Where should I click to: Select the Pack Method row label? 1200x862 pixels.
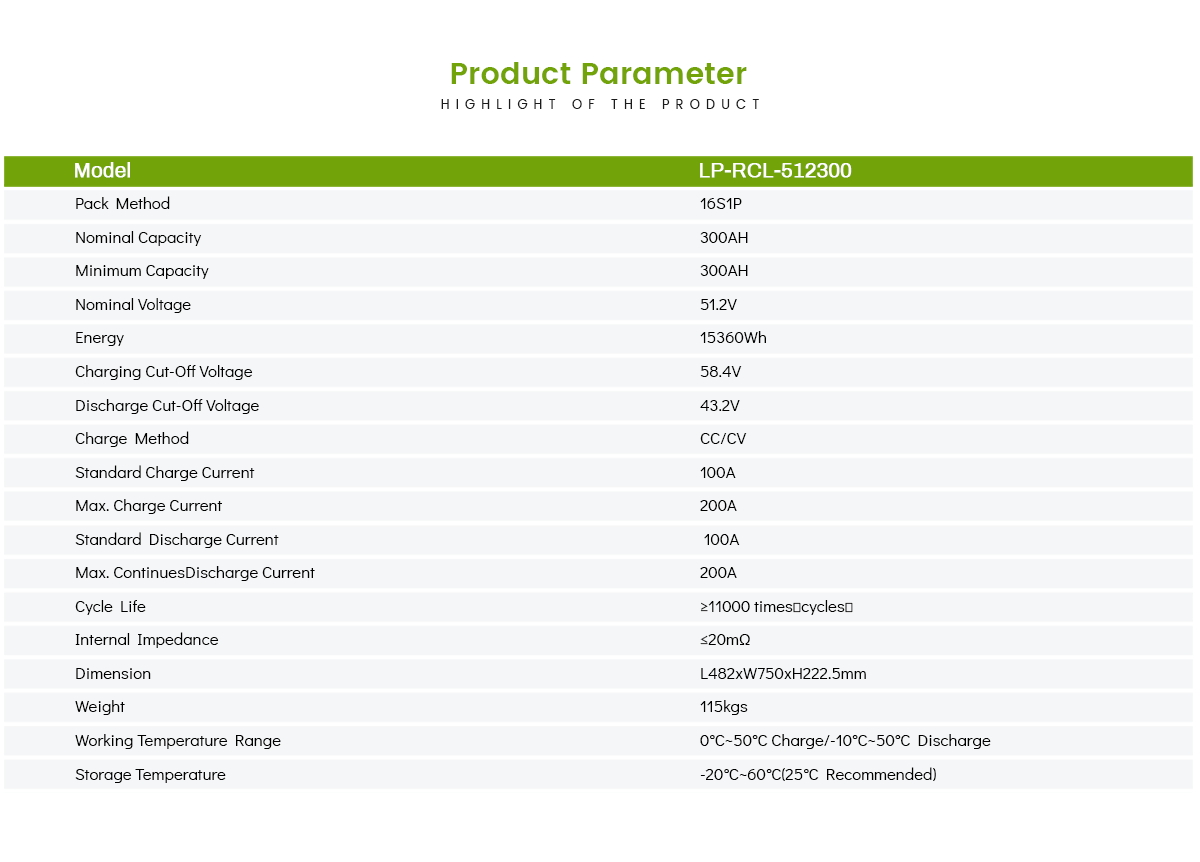[122, 204]
